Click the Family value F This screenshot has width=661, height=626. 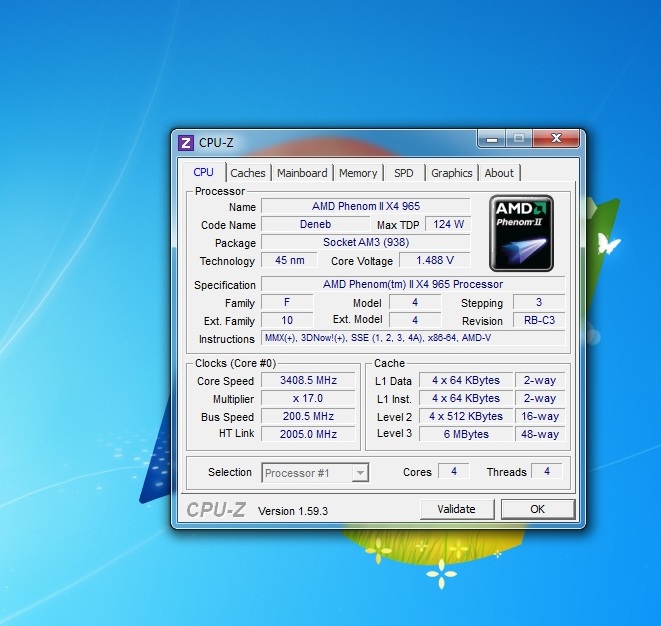click(x=287, y=302)
